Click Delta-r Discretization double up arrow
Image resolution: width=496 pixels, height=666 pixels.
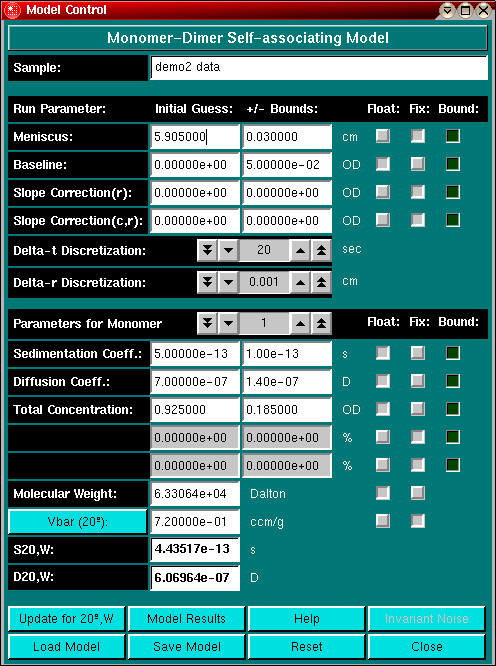[x=321, y=282]
